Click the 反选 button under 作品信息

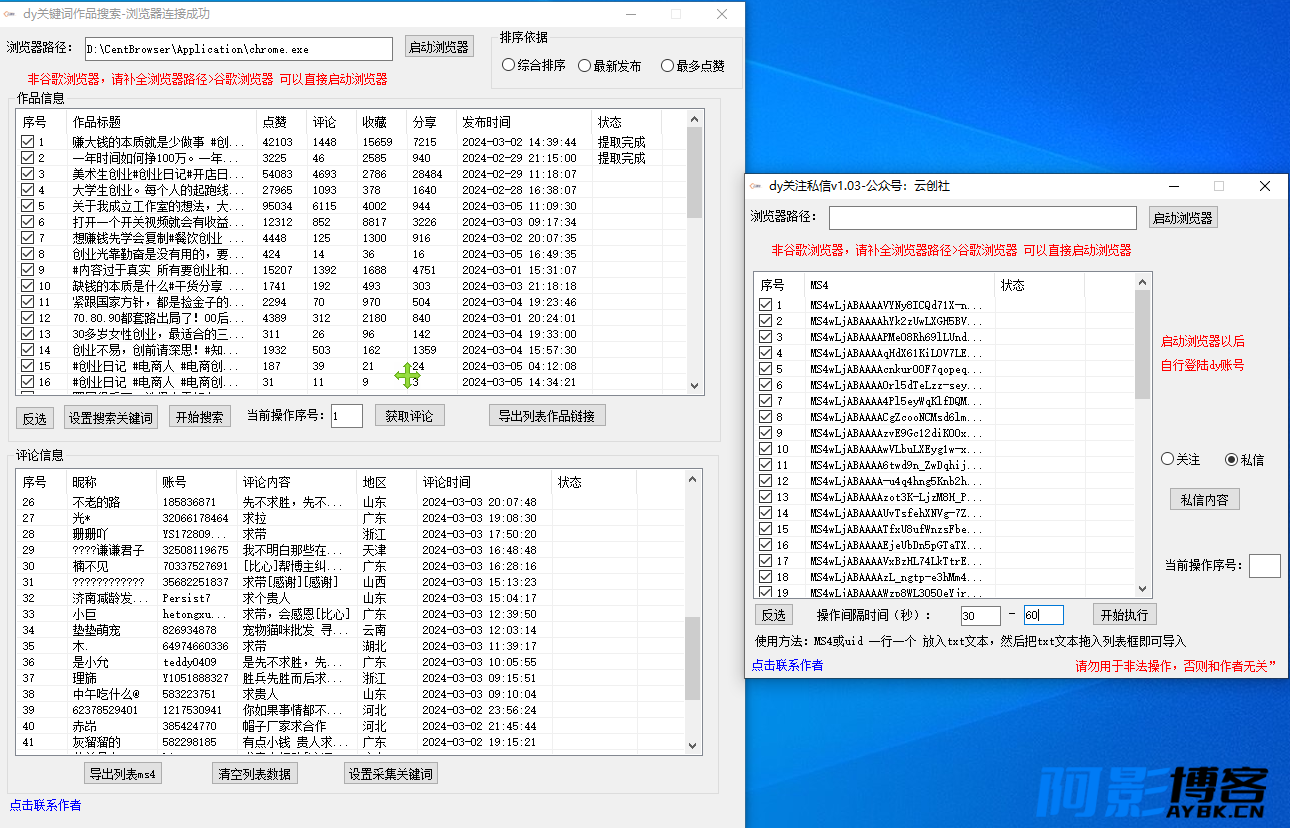(x=36, y=417)
